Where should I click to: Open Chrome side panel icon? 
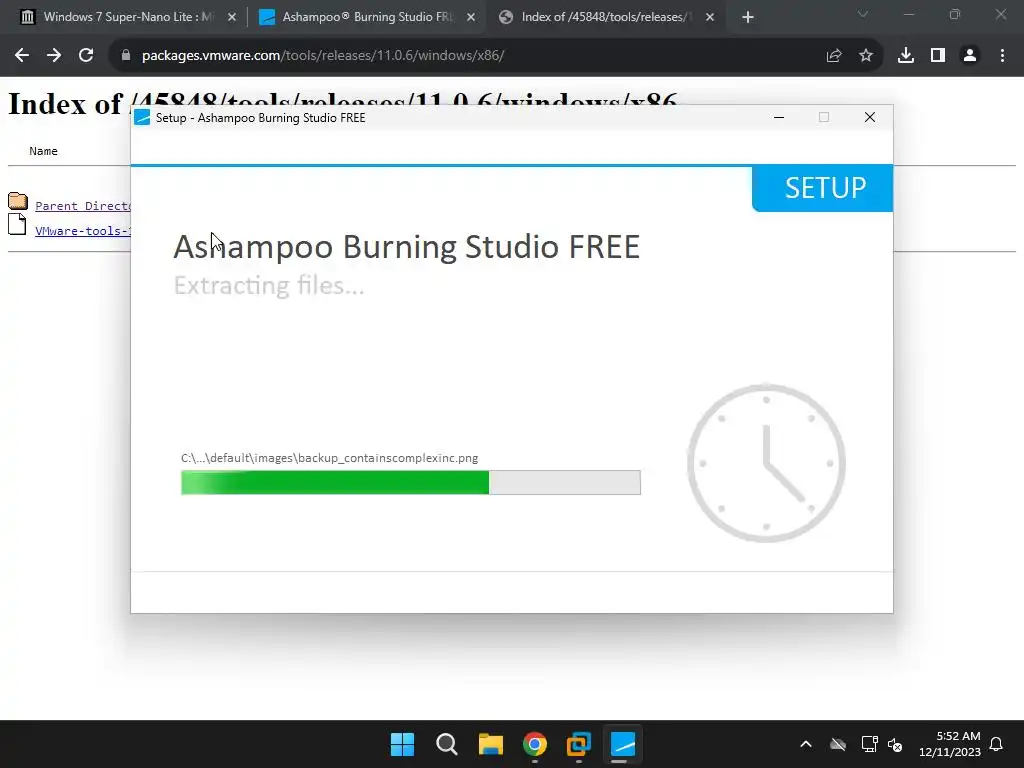(x=938, y=56)
